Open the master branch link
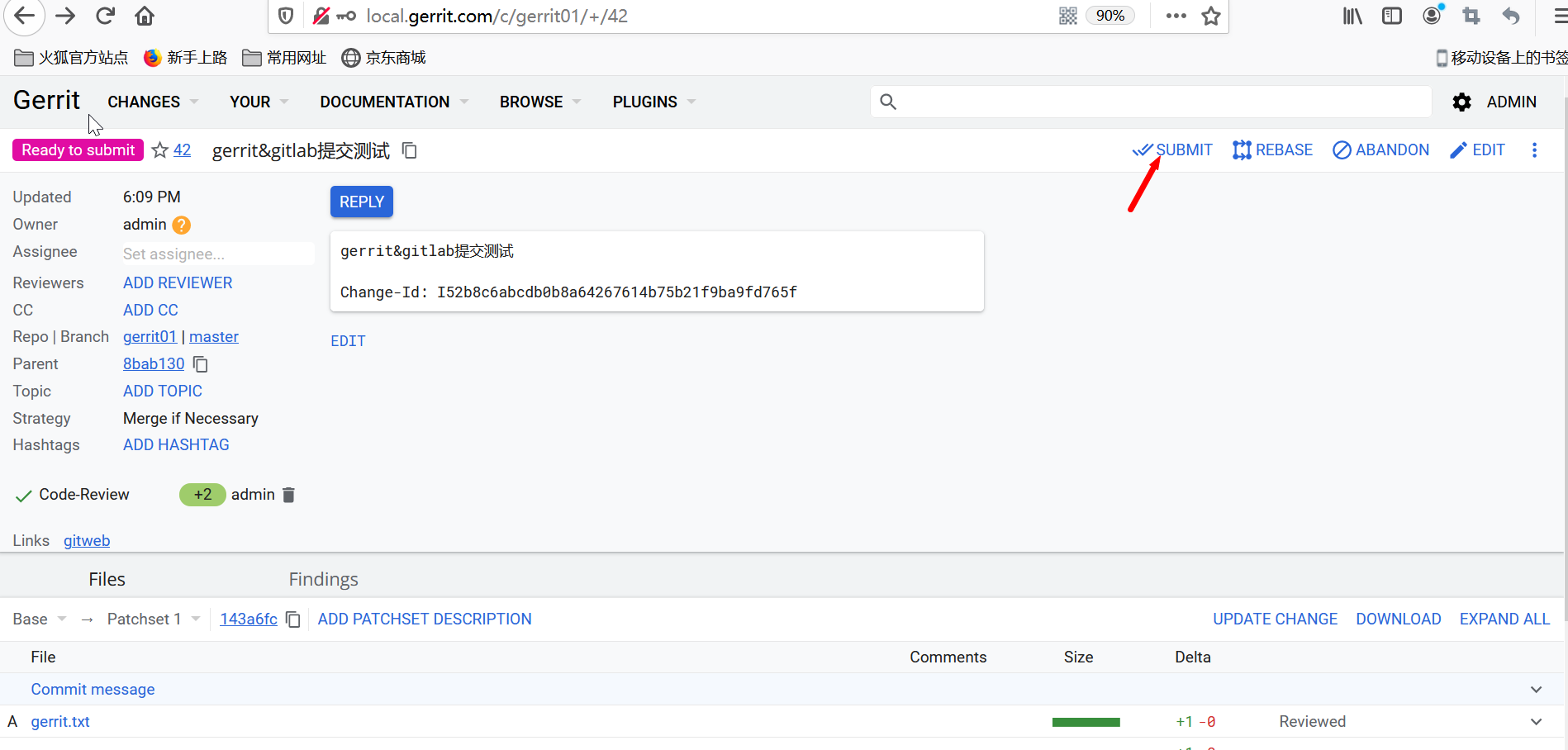The height and width of the screenshot is (750, 1568). pos(214,336)
